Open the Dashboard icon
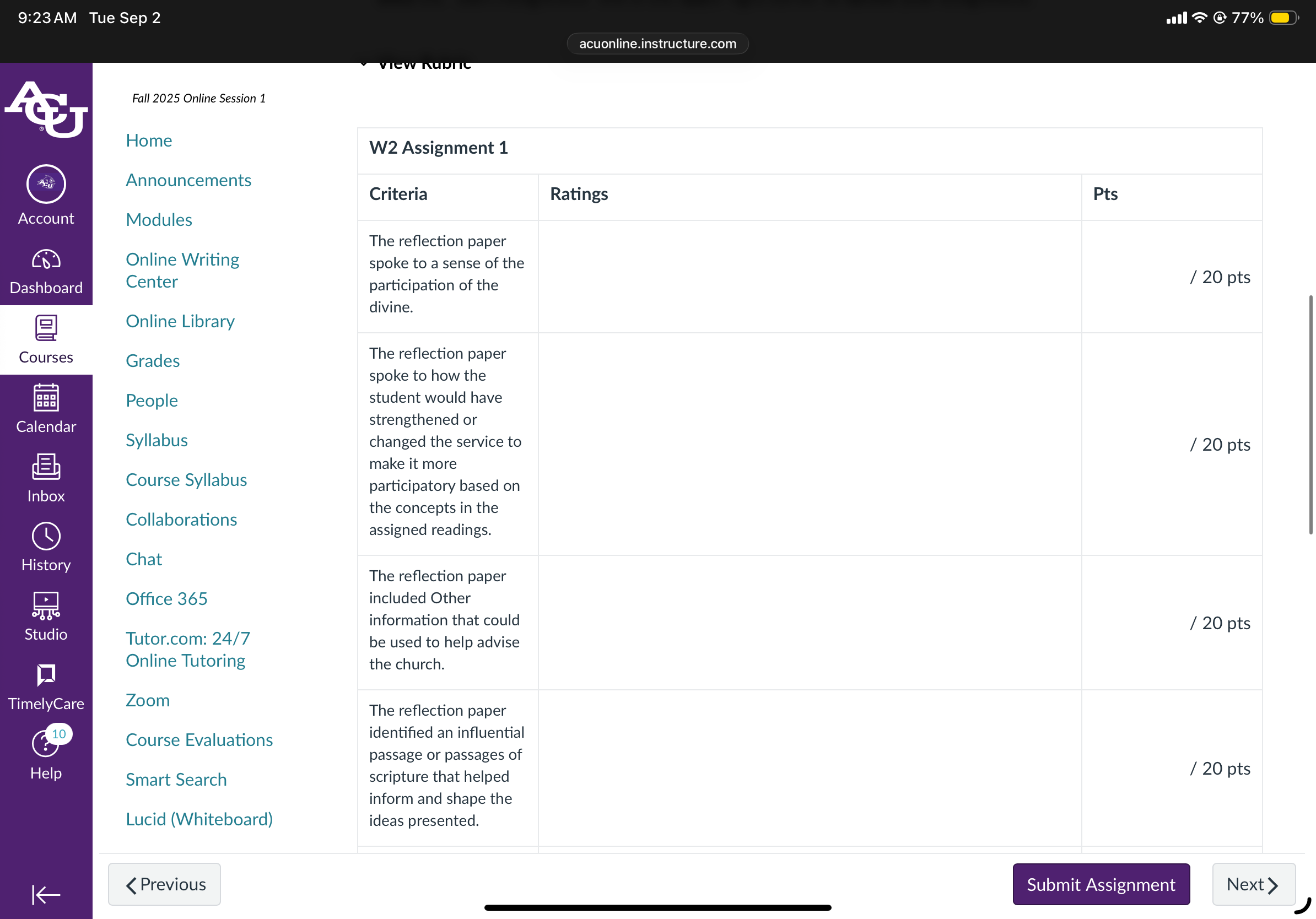 pos(46,261)
